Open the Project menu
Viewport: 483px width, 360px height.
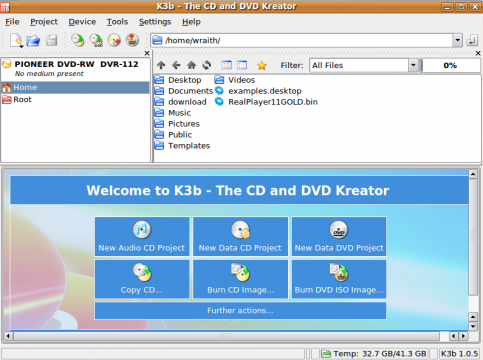44,22
